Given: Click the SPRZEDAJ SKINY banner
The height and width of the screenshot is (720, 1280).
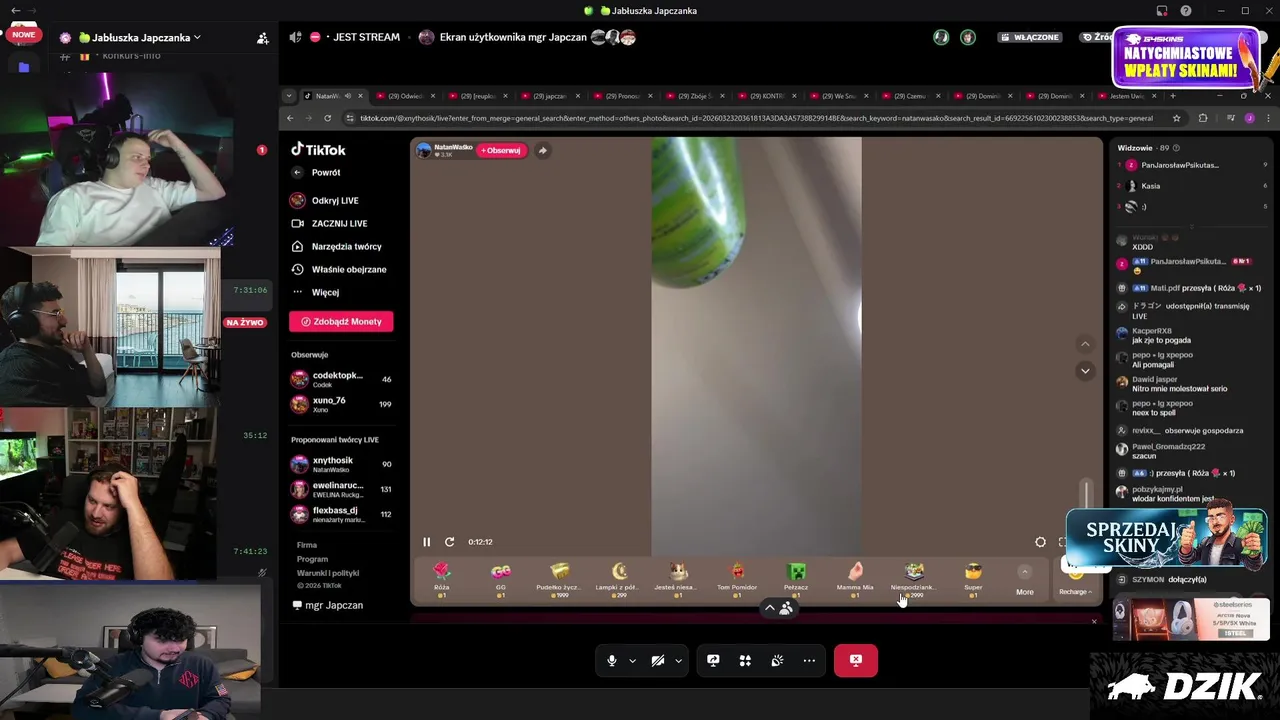Looking at the screenshot, I should pos(1166,537).
